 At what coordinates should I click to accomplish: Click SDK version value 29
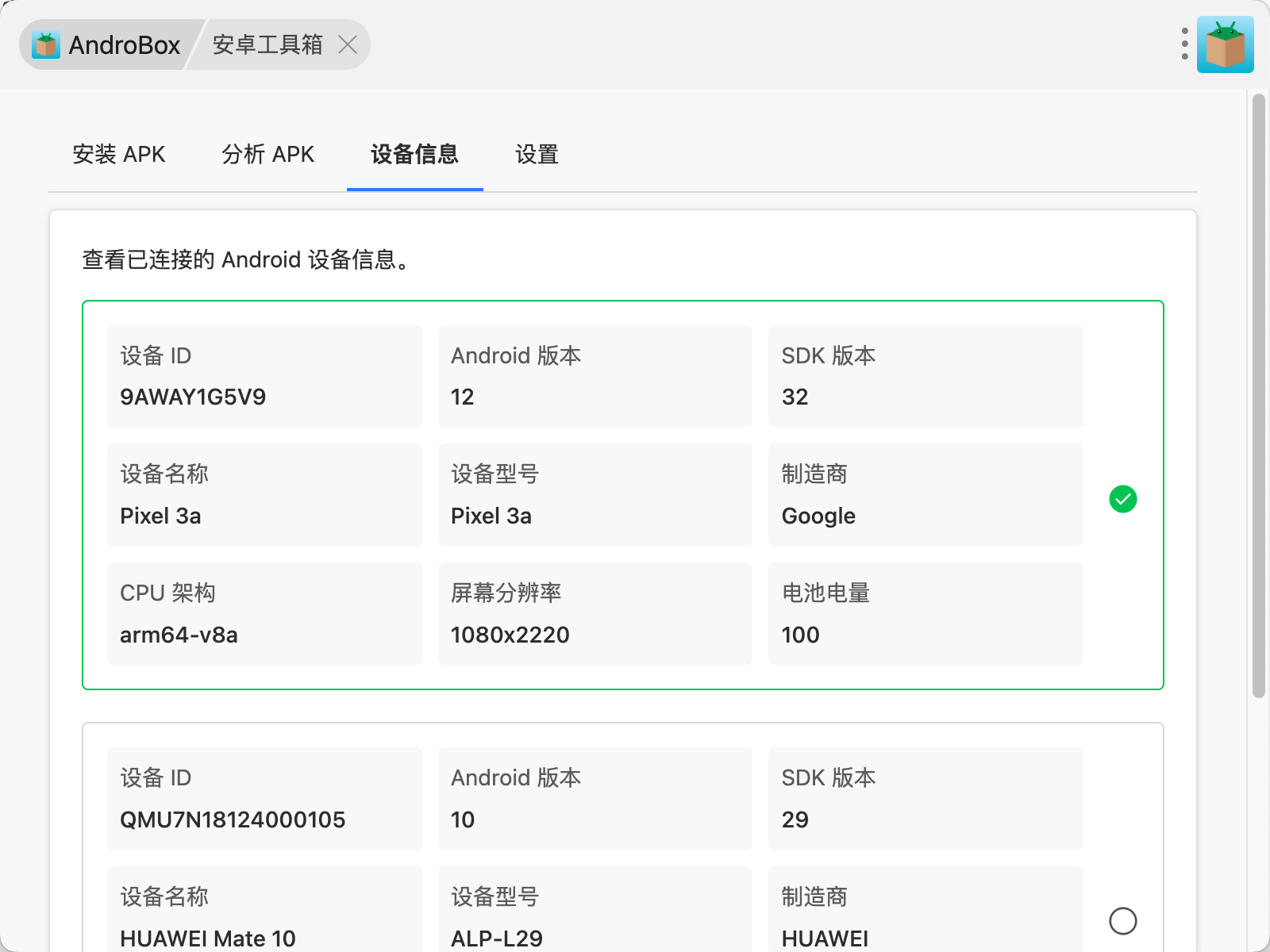pos(795,820)
